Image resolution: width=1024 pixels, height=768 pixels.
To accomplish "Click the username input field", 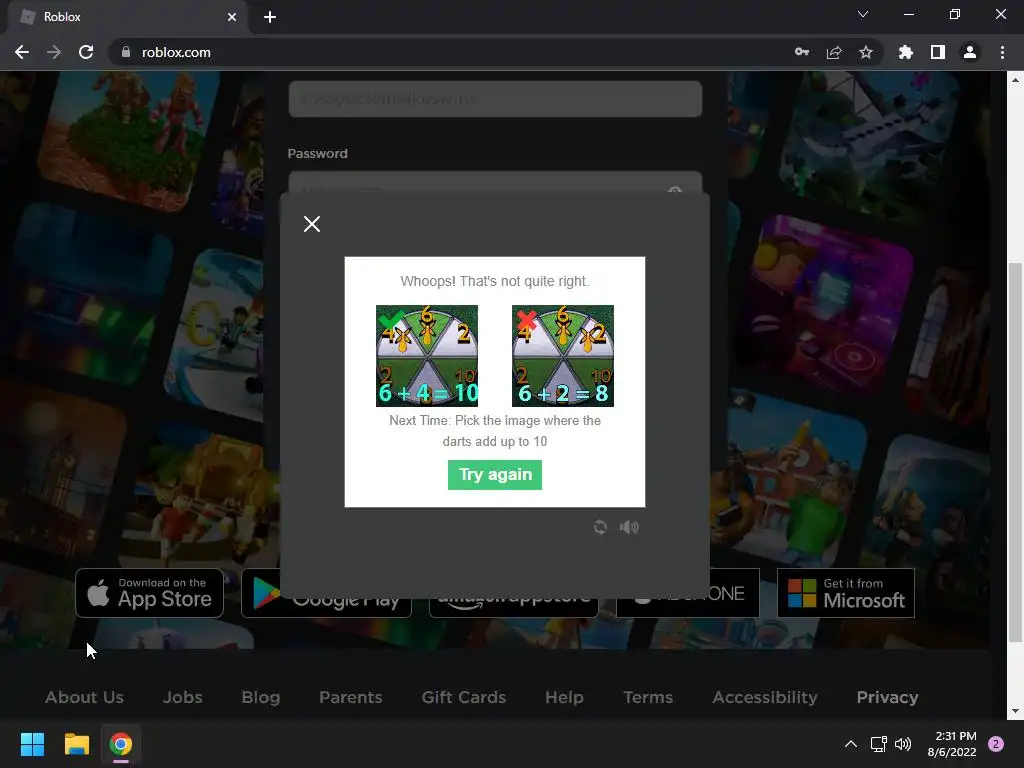I will point(495,99).
